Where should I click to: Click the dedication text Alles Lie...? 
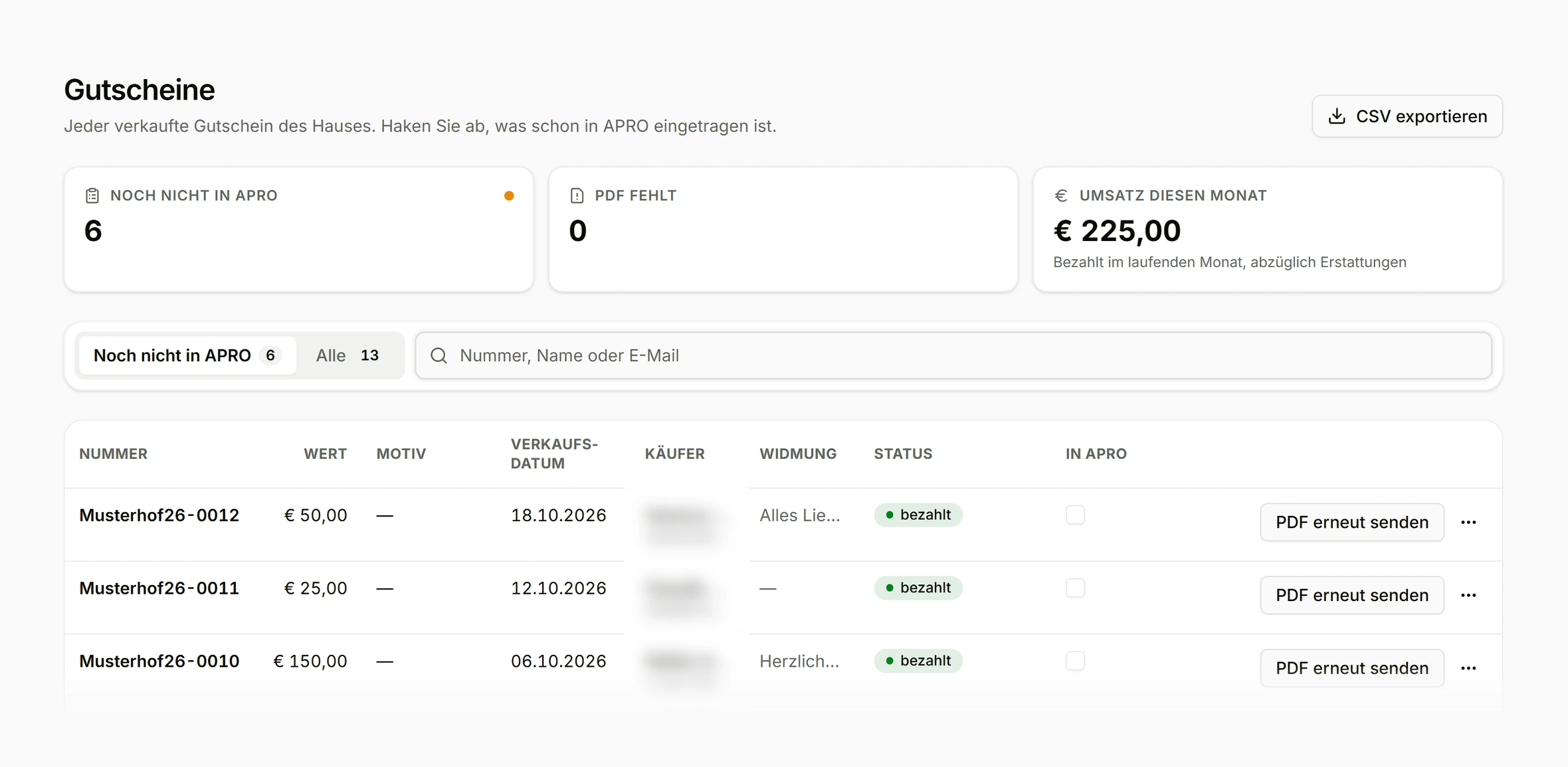(800, 515)
